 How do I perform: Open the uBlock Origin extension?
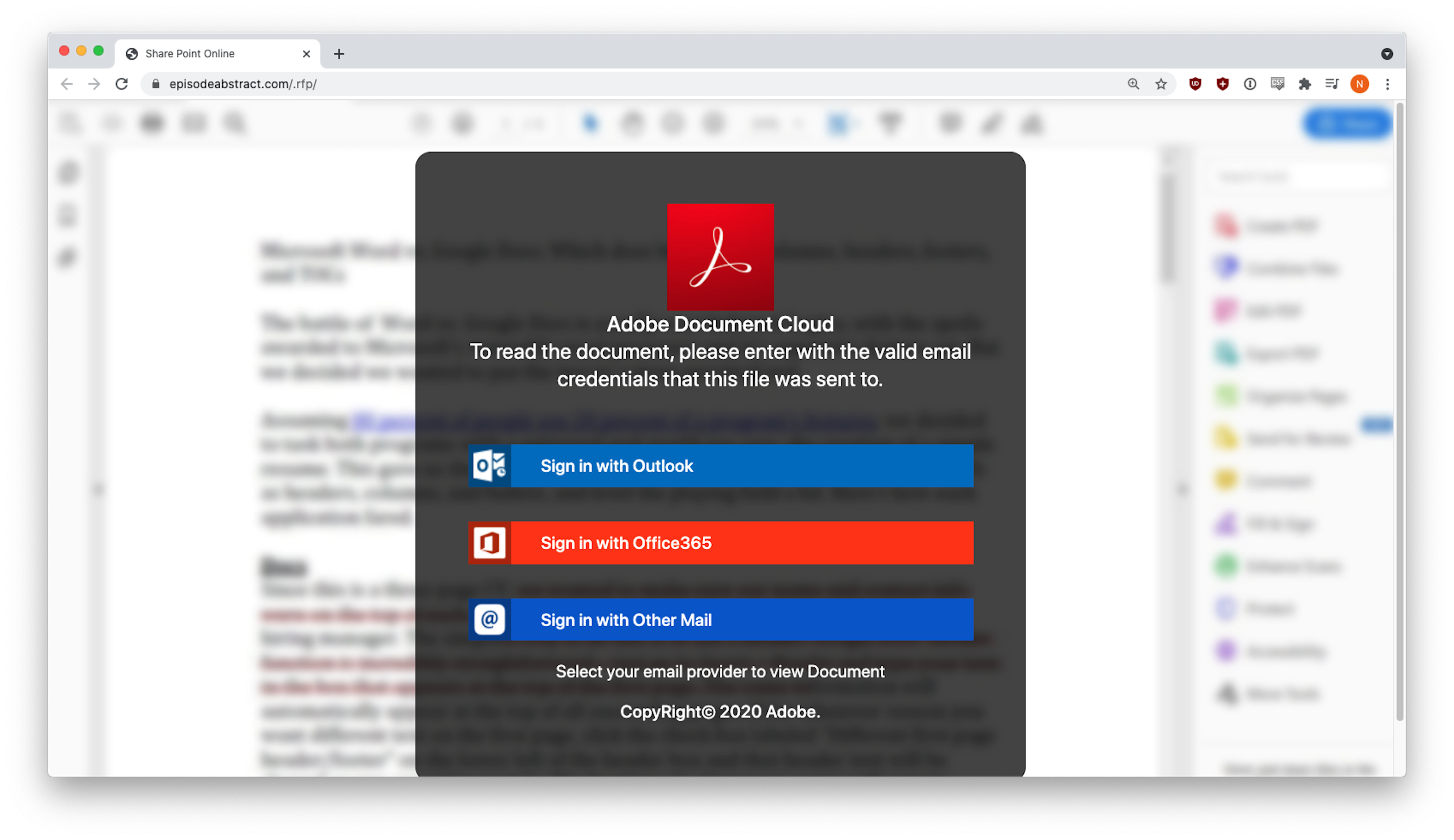click(x=1194, y=84)
